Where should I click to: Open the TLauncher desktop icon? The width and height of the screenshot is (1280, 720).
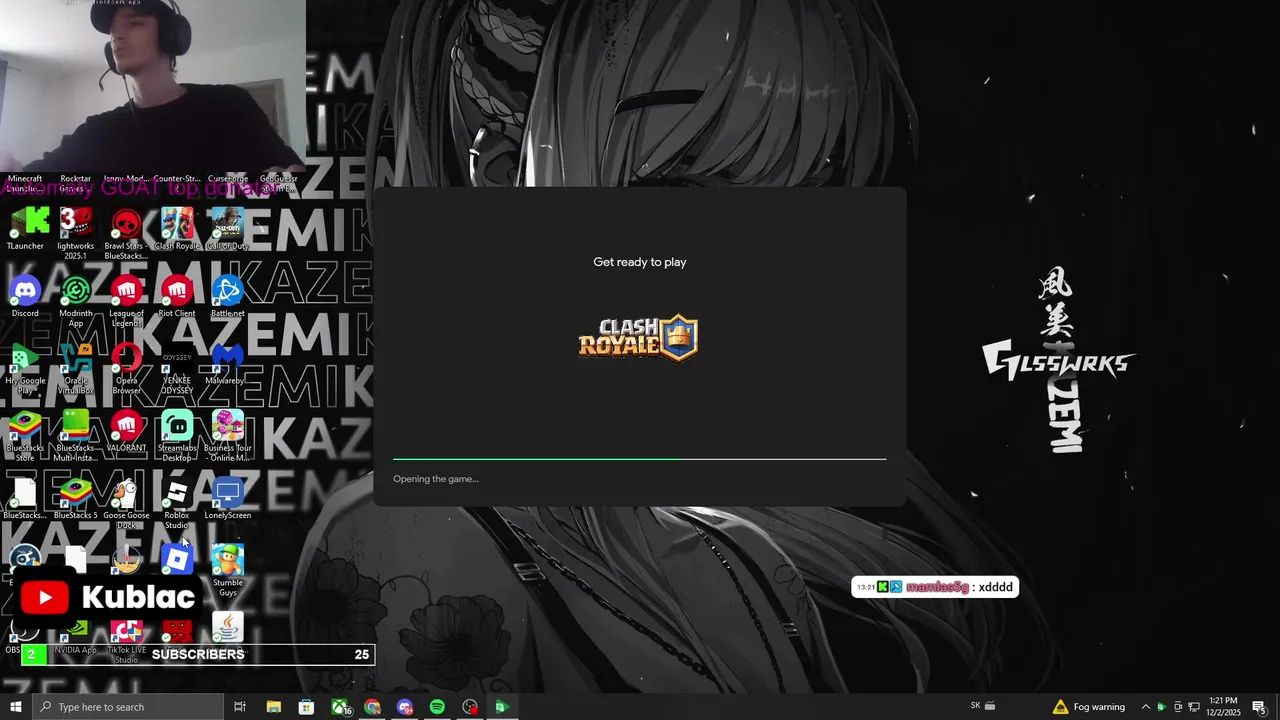point(25,228)
